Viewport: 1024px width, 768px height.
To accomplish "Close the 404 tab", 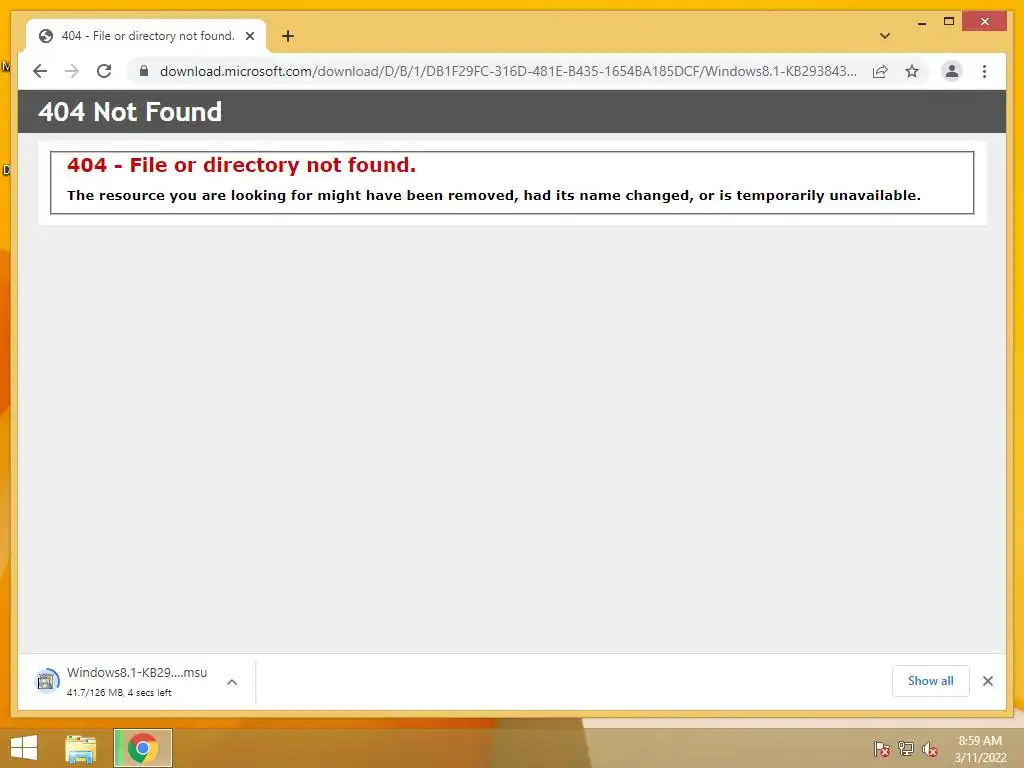I will (249, 36).
